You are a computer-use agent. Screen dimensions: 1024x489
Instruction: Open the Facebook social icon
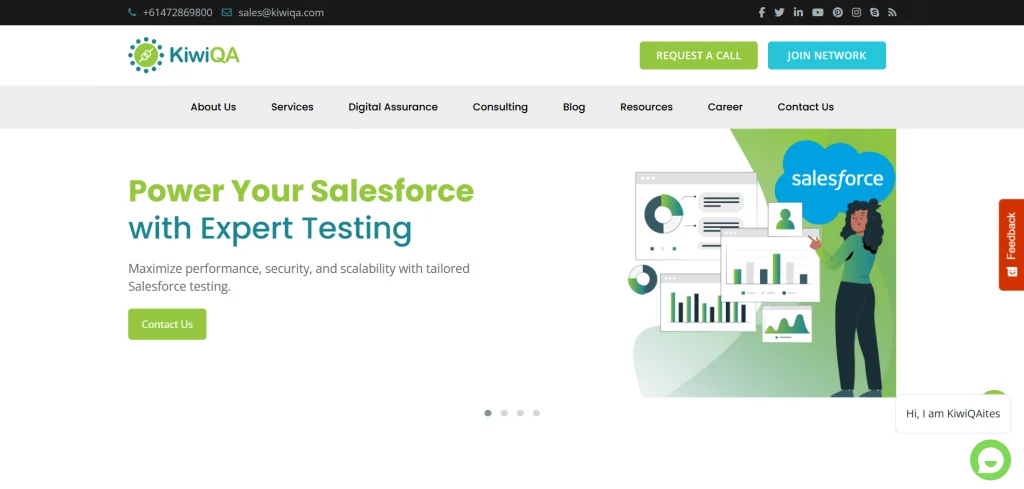[762, 13]
